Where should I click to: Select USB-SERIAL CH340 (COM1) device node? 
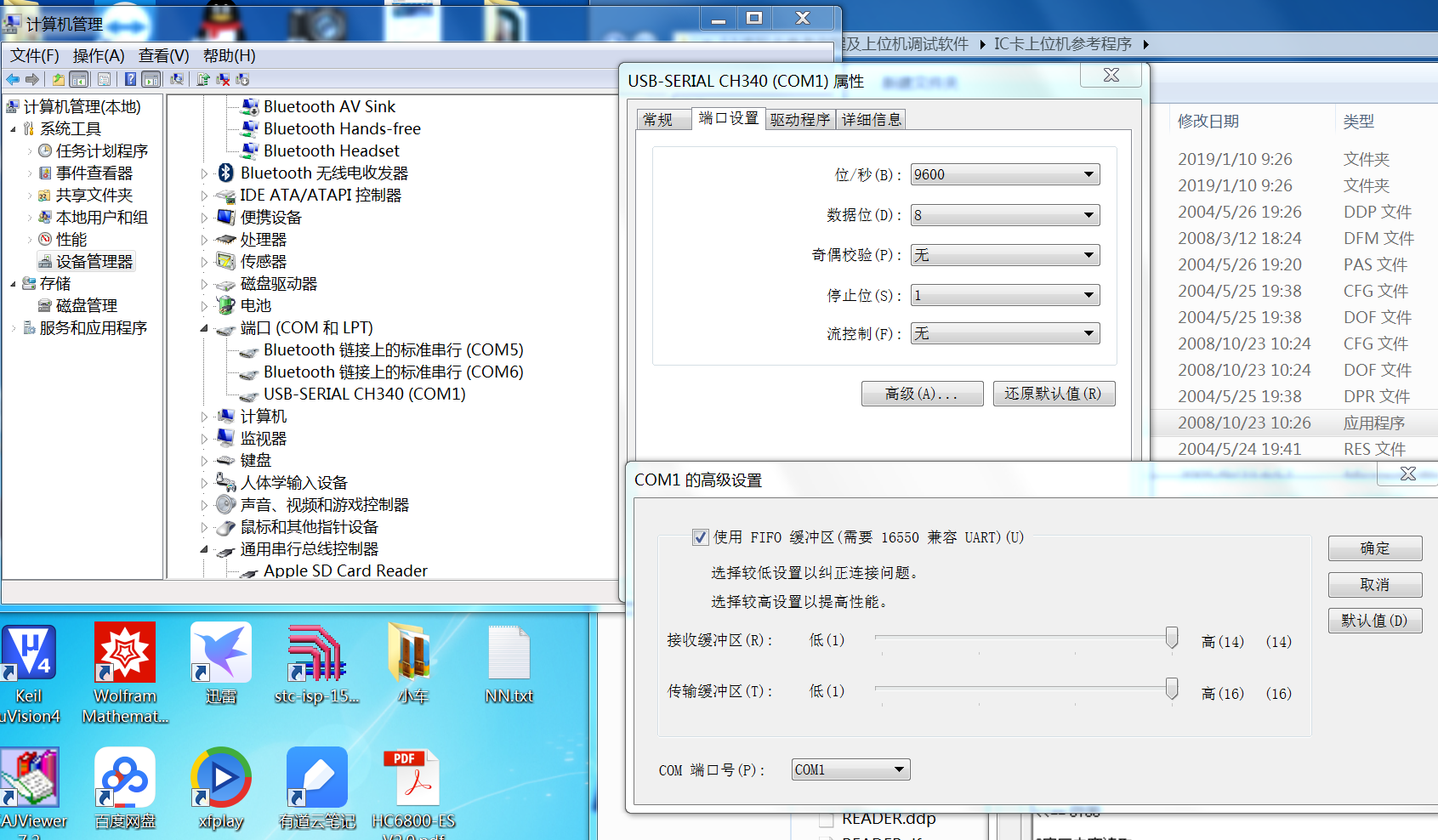(363, 394)
